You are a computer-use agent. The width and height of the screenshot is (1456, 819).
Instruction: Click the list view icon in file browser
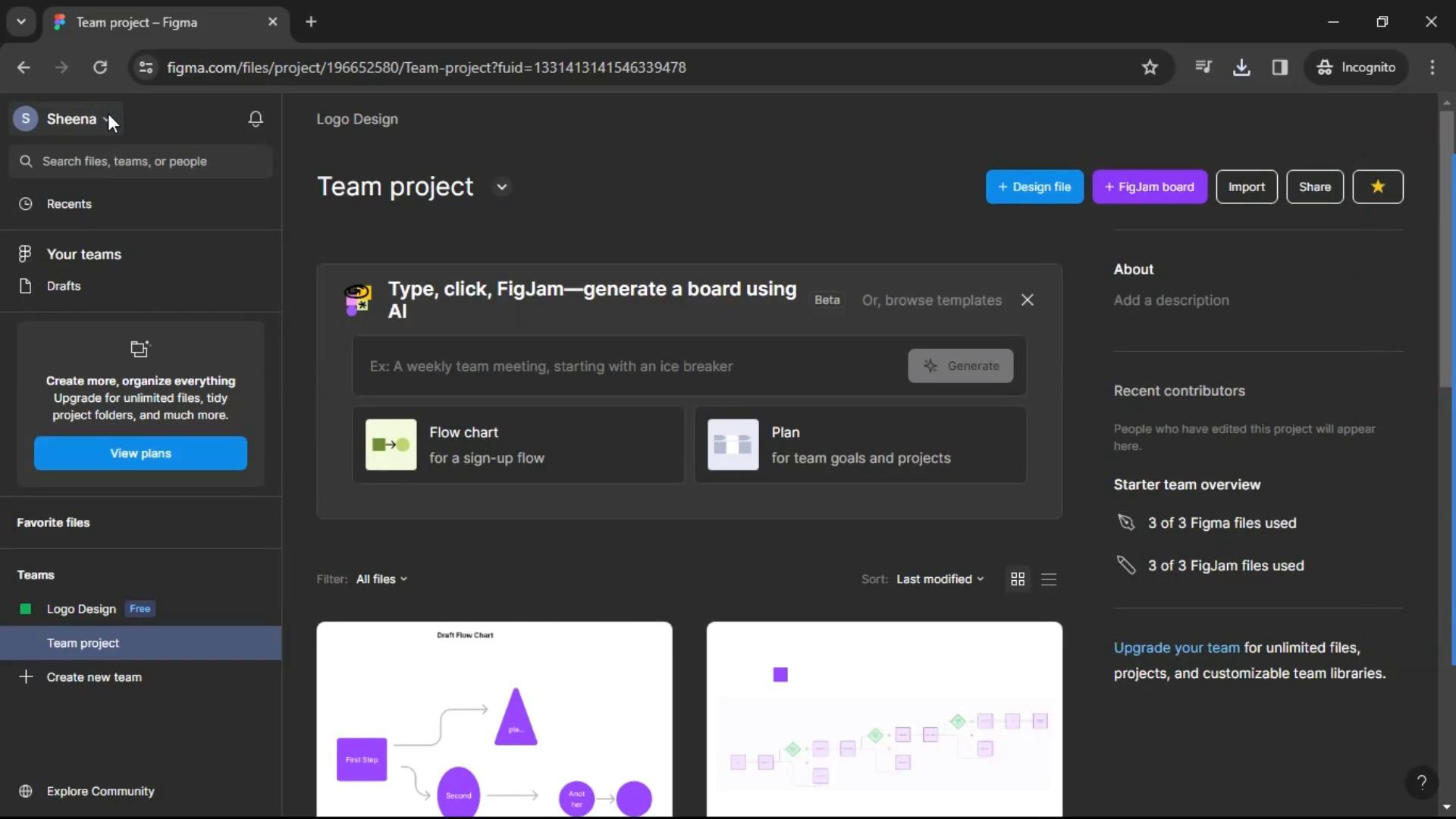coord(1048,578)
